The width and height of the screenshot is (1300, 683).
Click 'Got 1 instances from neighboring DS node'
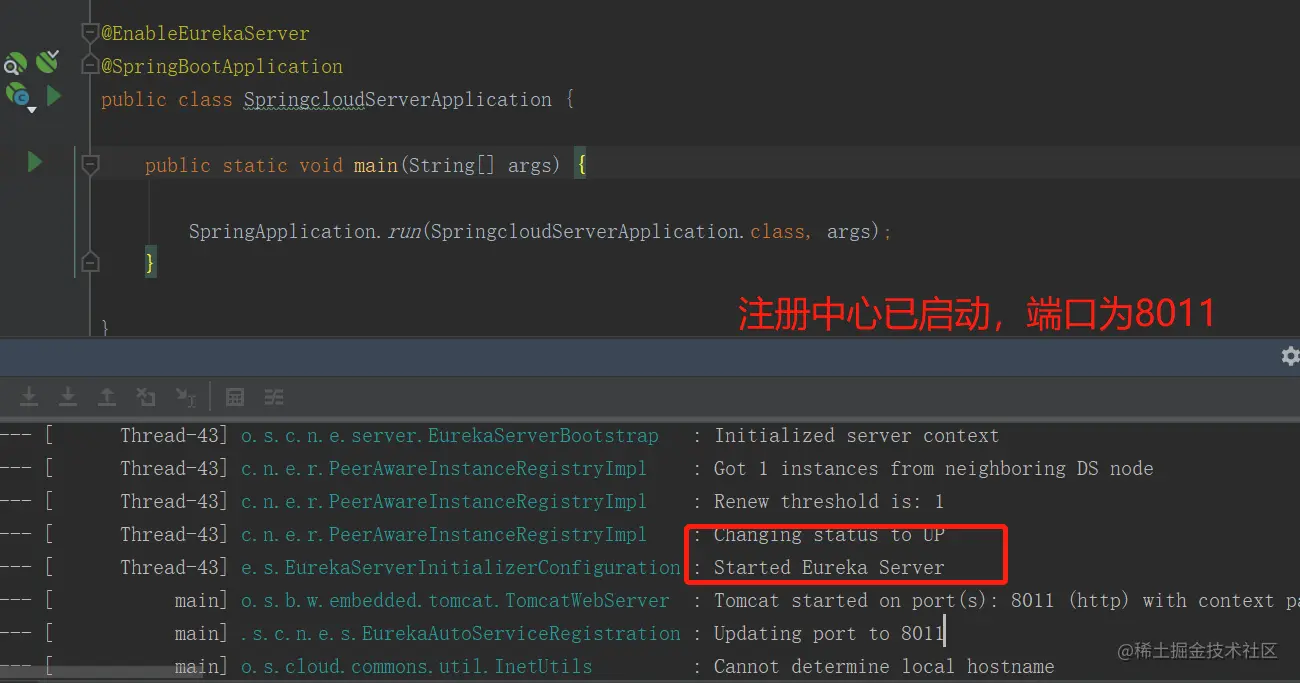(x=933, y=469)
